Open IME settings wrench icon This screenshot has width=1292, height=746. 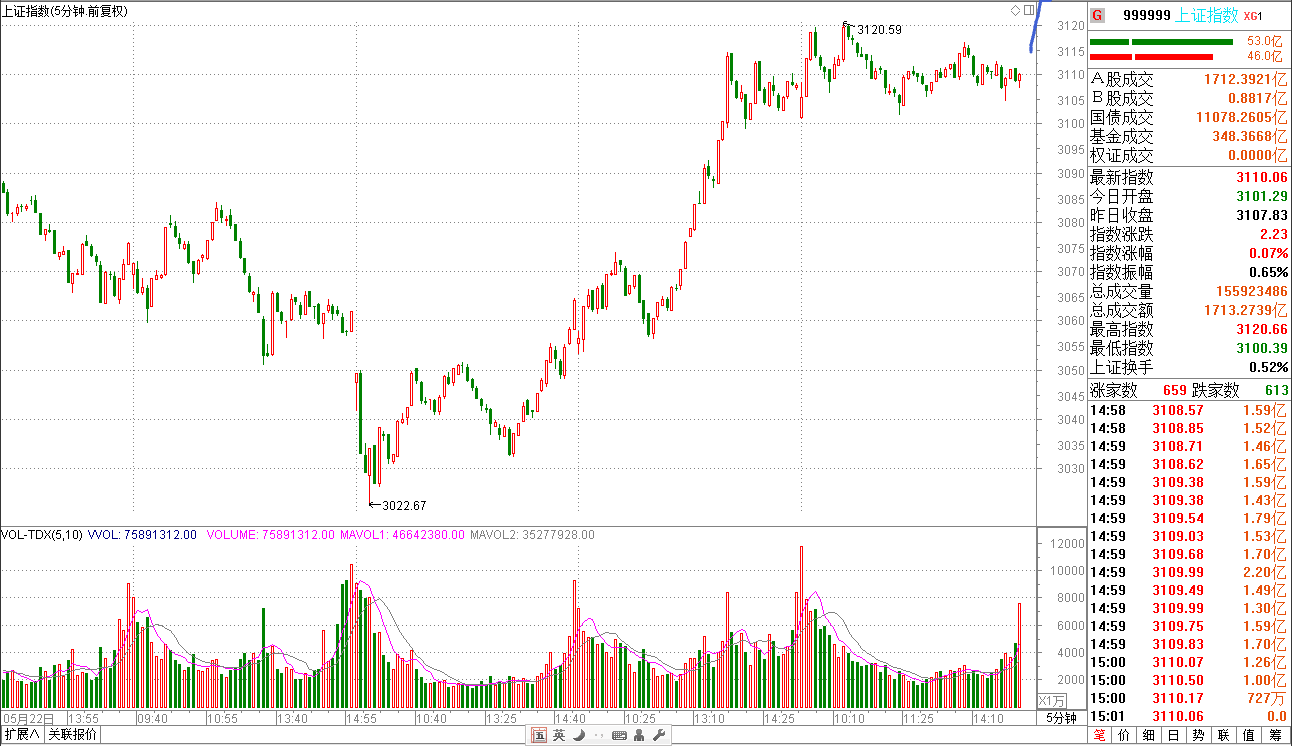tap(659, 735)
